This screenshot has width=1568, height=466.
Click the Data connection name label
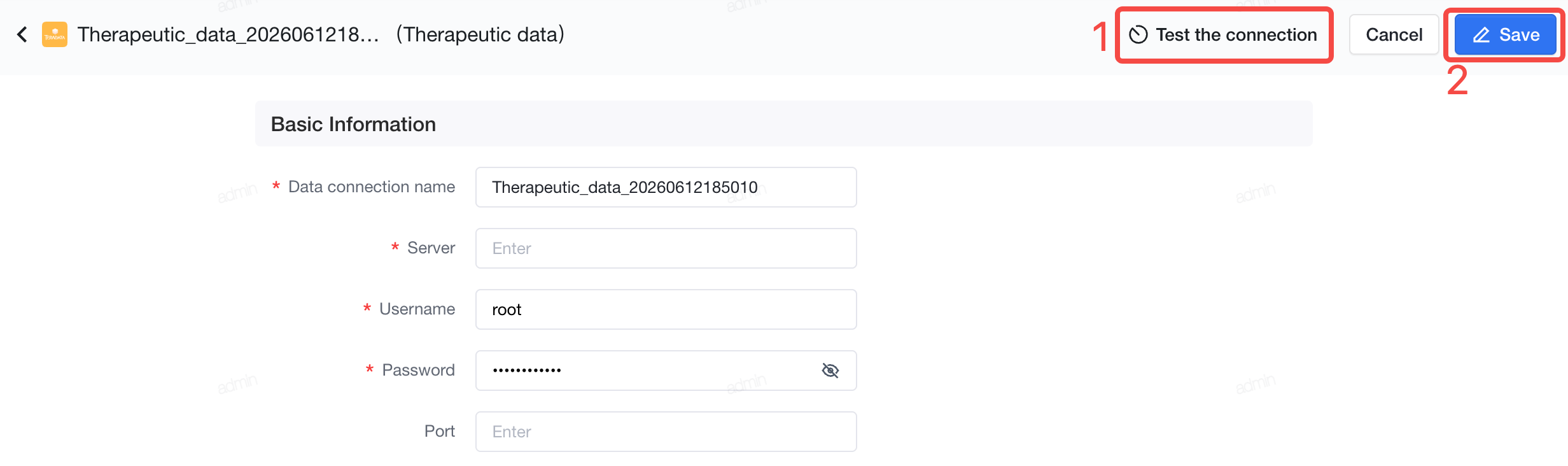(x=372, y=187)
